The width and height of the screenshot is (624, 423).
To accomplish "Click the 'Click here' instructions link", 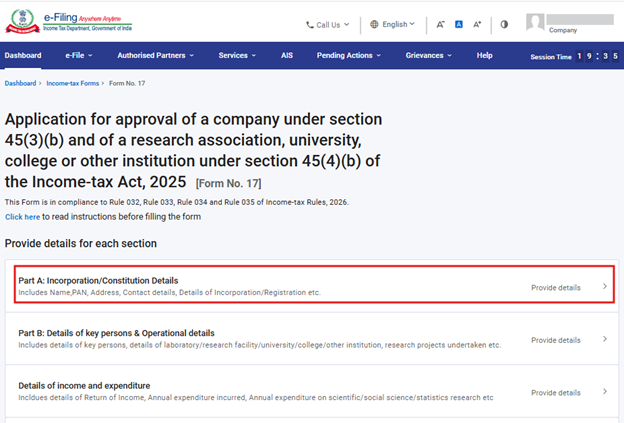I will [x=22, y=216].
